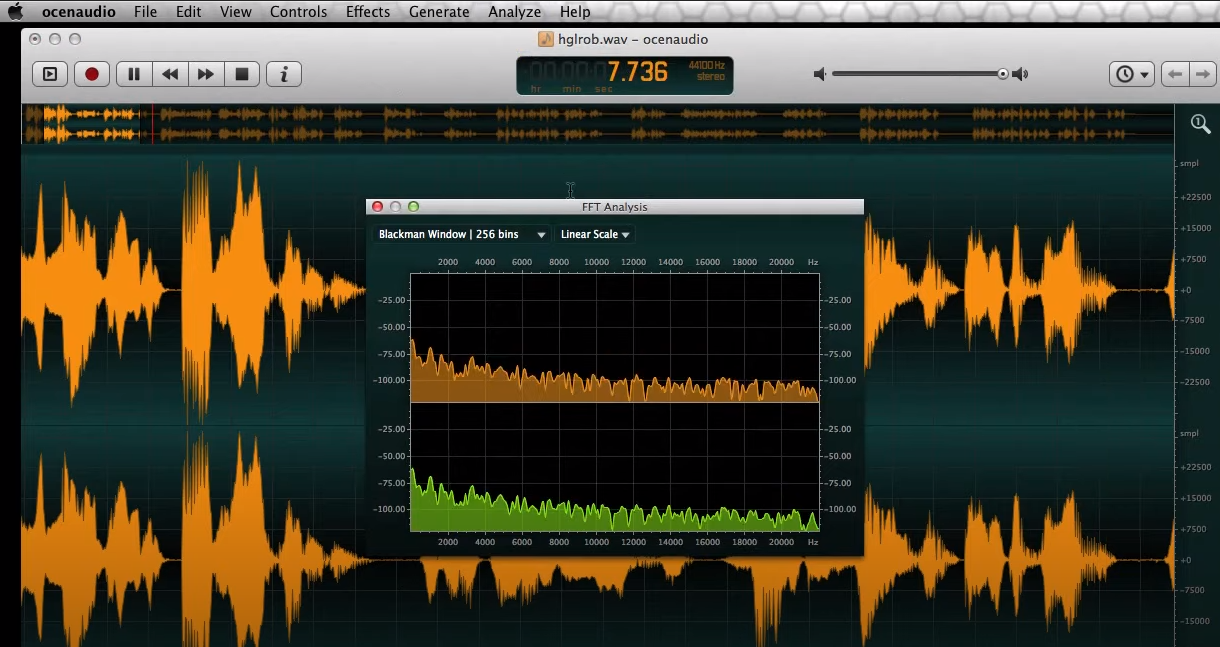The image size is (1220, 647).
Task: Click the forward navigation arrow button
Action: (x=1204, y=73)
